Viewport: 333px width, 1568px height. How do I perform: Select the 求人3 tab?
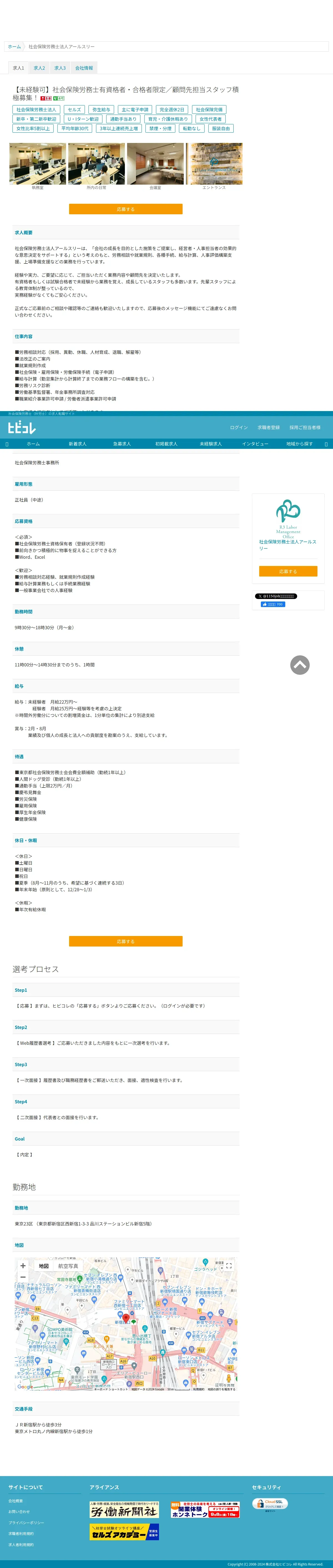point(60,68)
